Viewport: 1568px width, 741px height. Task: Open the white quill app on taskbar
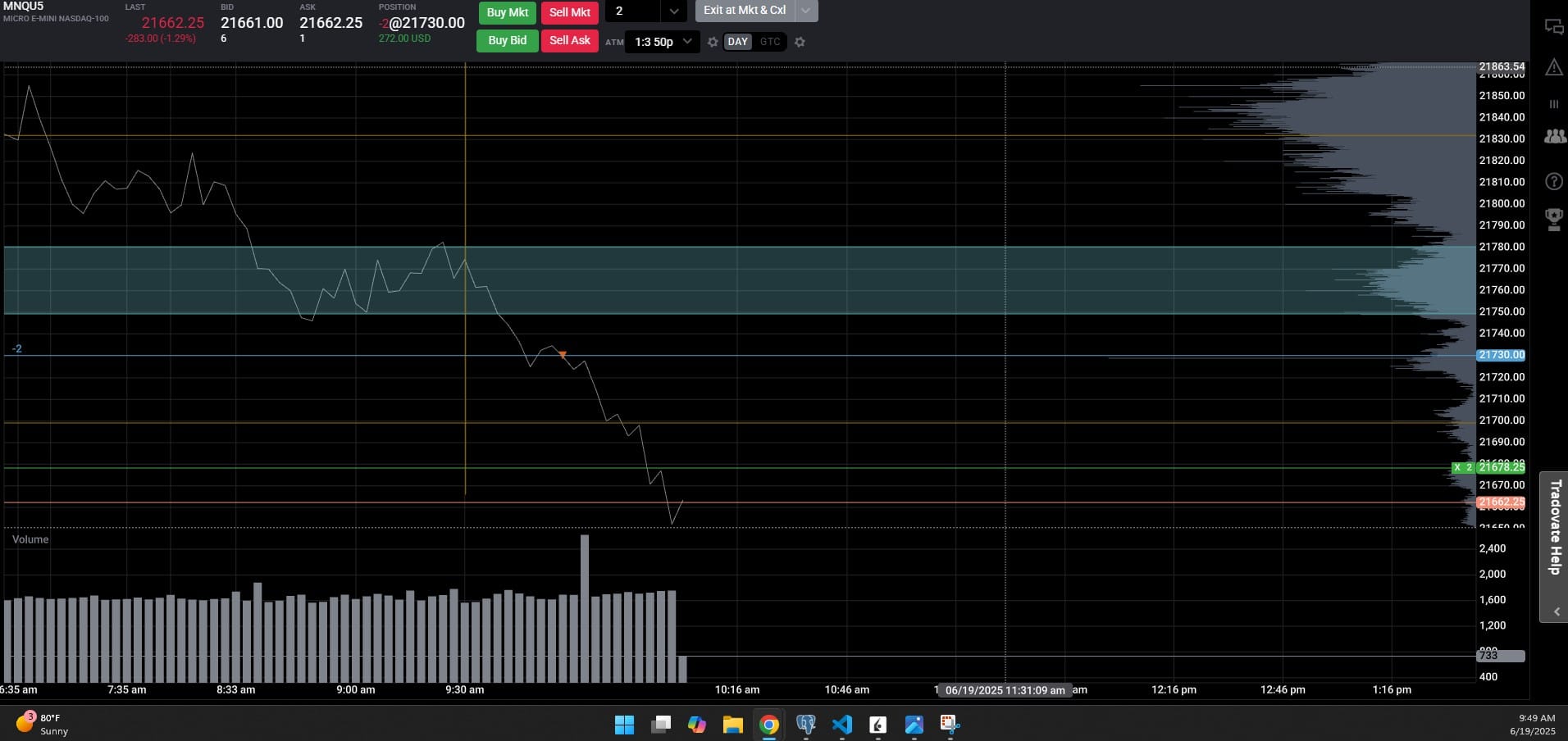[x=878, y=725]
